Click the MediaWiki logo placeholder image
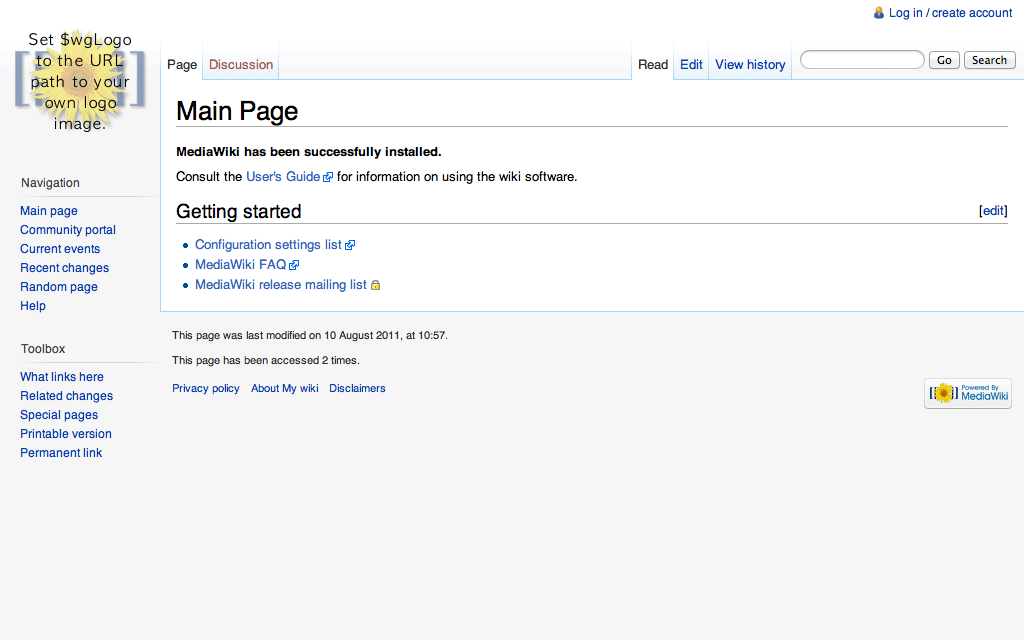 coord(80,81)
